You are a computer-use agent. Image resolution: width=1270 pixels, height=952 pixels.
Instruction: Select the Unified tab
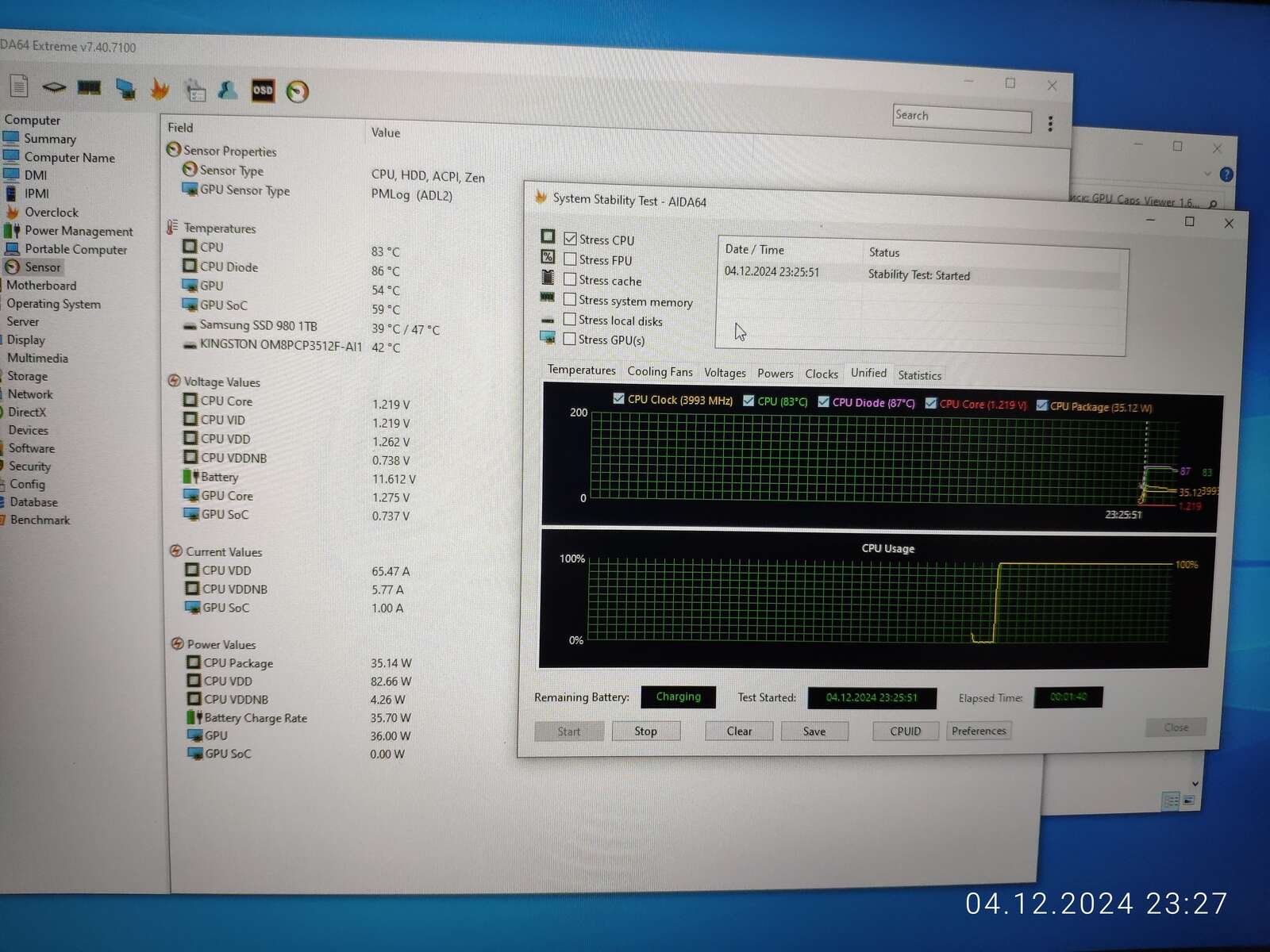[868, 373]
